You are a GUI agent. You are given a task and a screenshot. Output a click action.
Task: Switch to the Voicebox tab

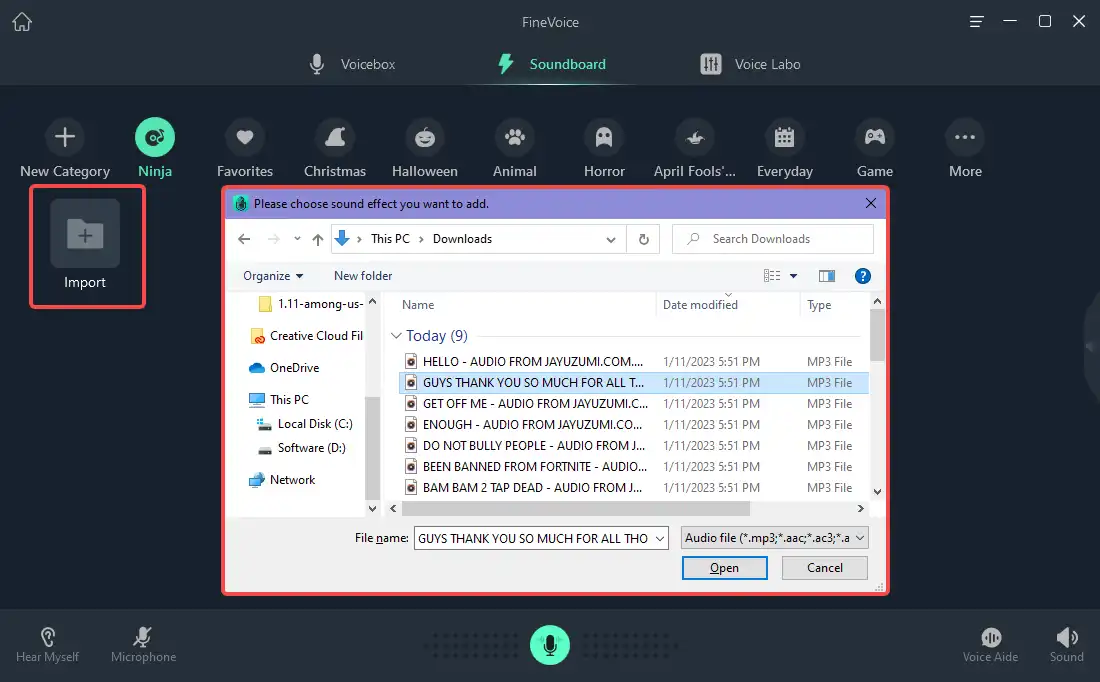pos(353,64)
